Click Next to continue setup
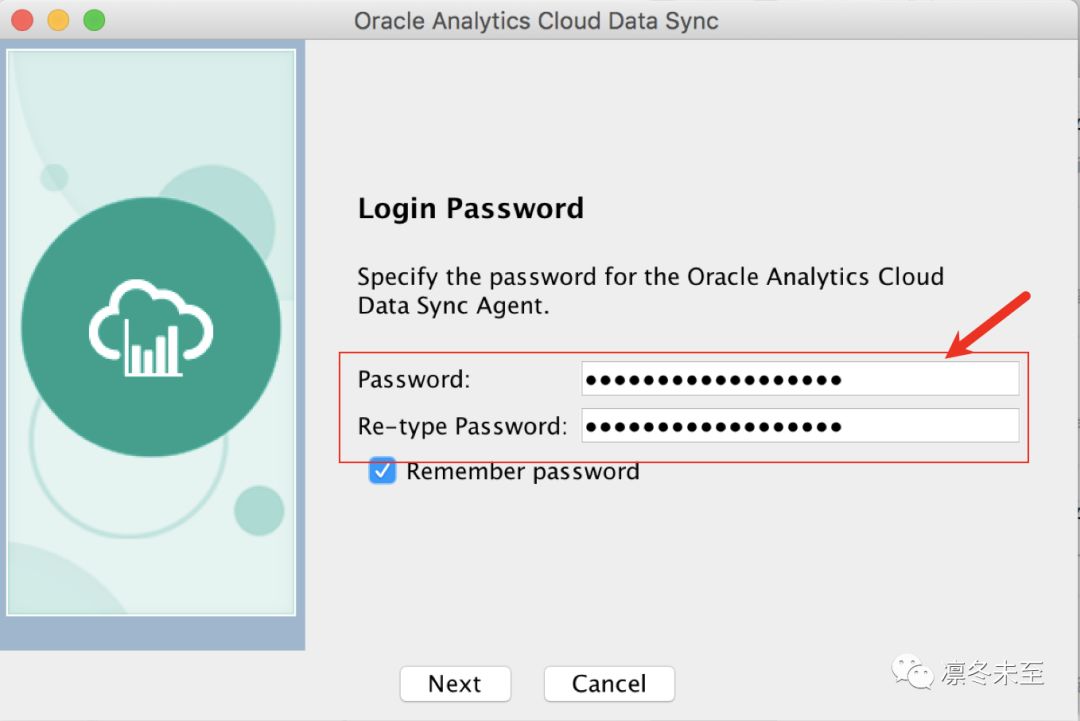Viewport: 1080px width, 721px height. point(455,684)
